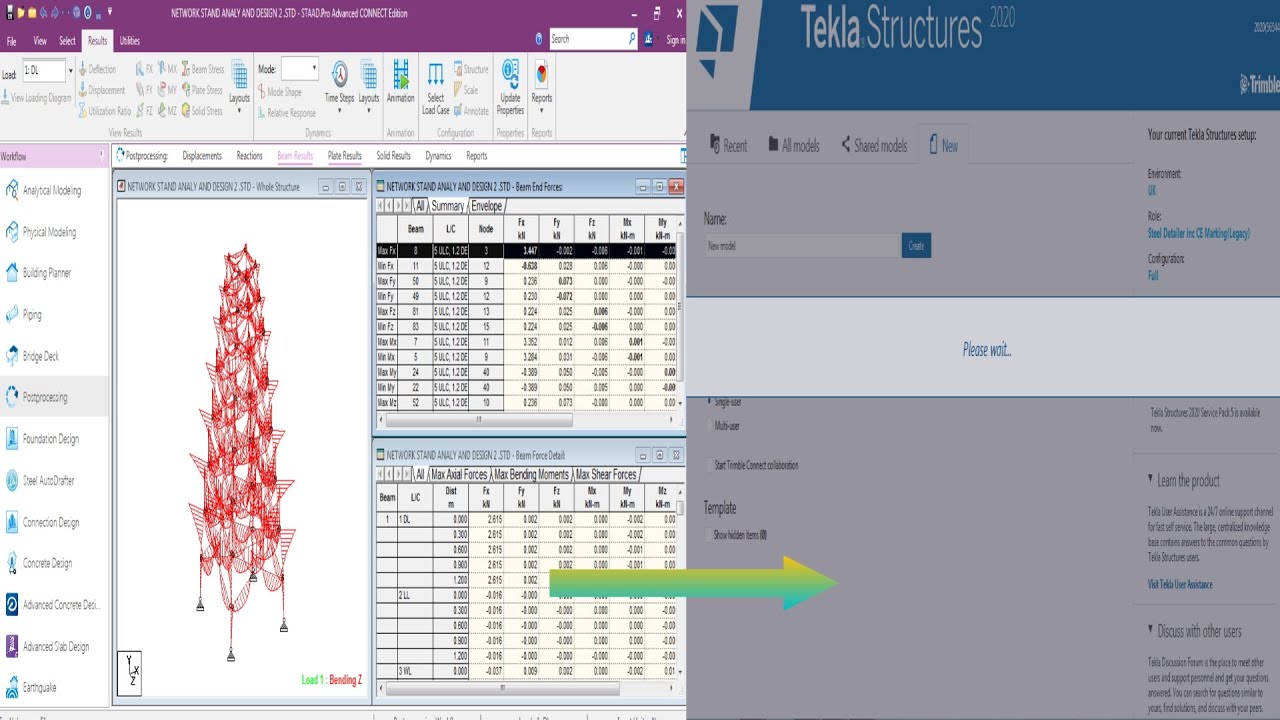The image size is (1280, 720).
Task: Click the STAAD Search box
Action: [x=592, y=39]
